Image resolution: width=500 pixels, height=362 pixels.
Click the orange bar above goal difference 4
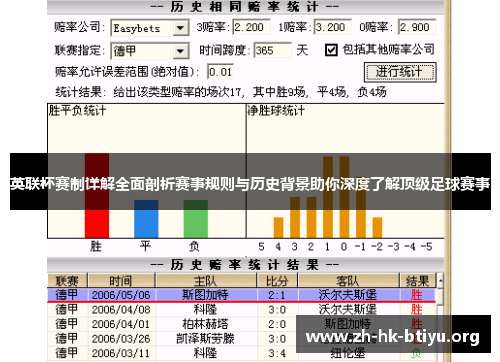[278, 228]
